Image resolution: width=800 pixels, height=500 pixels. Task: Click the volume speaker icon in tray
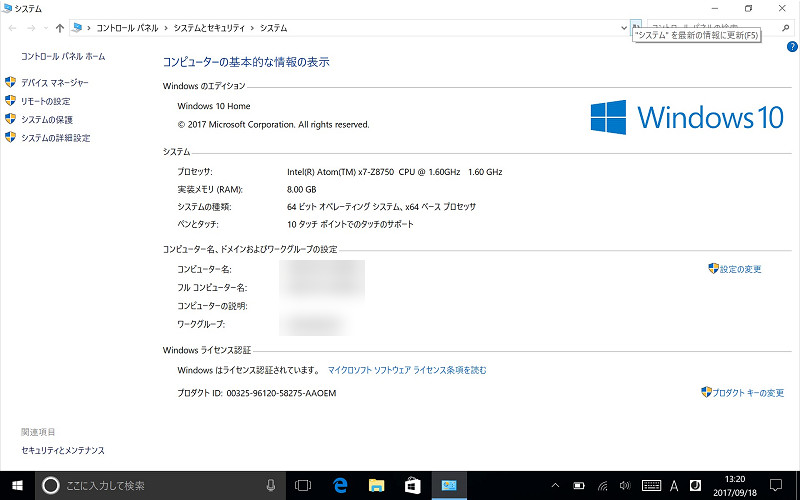click(x=624, y=485)
